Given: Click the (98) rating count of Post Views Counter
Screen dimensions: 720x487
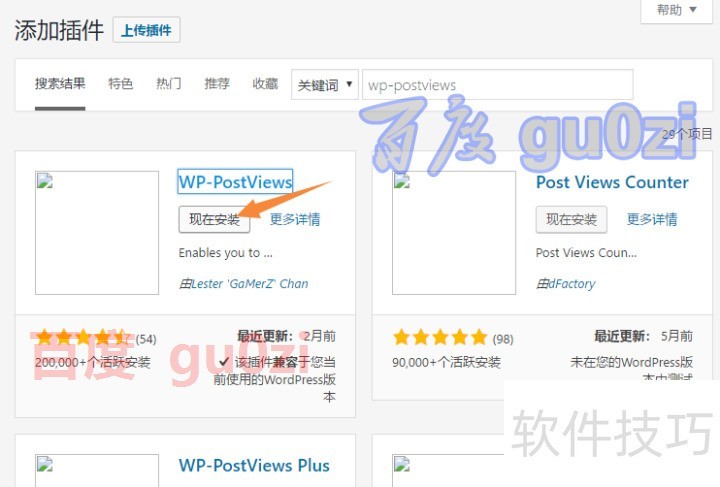Looking at the screenshot, I should [503, 339].
